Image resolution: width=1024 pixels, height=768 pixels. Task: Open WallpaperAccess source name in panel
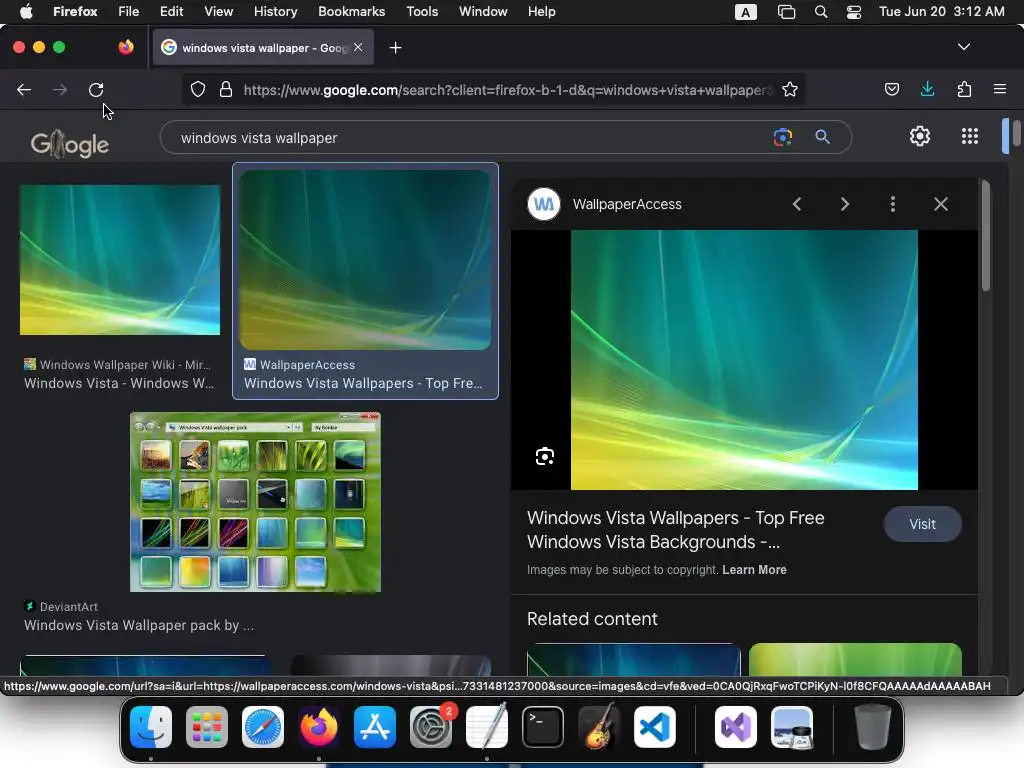(x=627, y=204)
